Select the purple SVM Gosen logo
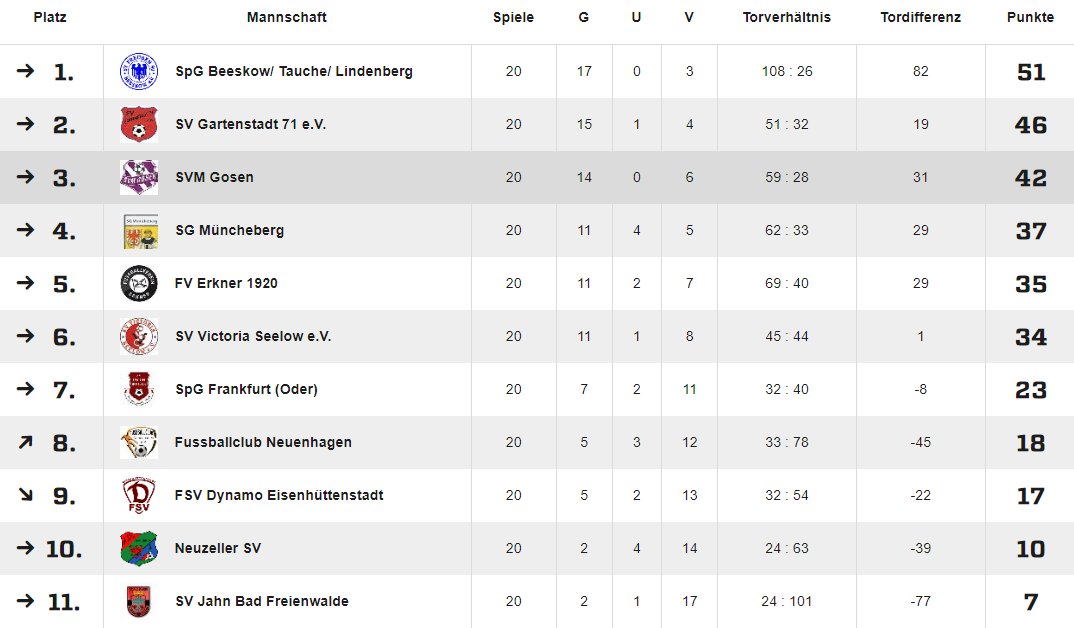 pyautogui.click(x=139, y=177)
